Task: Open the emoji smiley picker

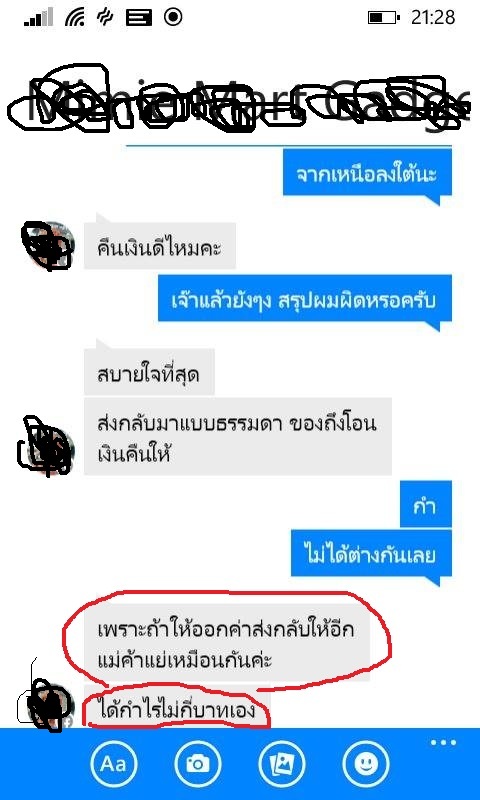Action: point(366,764)
